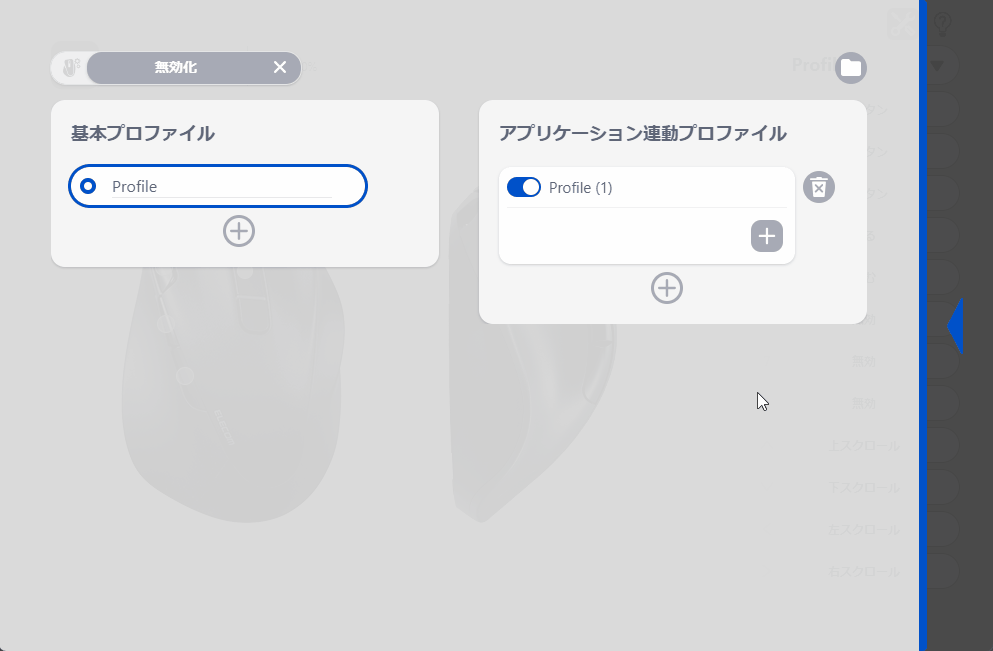Click the mouse device icon beside 無効化
This screenshot has width=993, height=651.
pyautogui.click(x=71, y=67)
